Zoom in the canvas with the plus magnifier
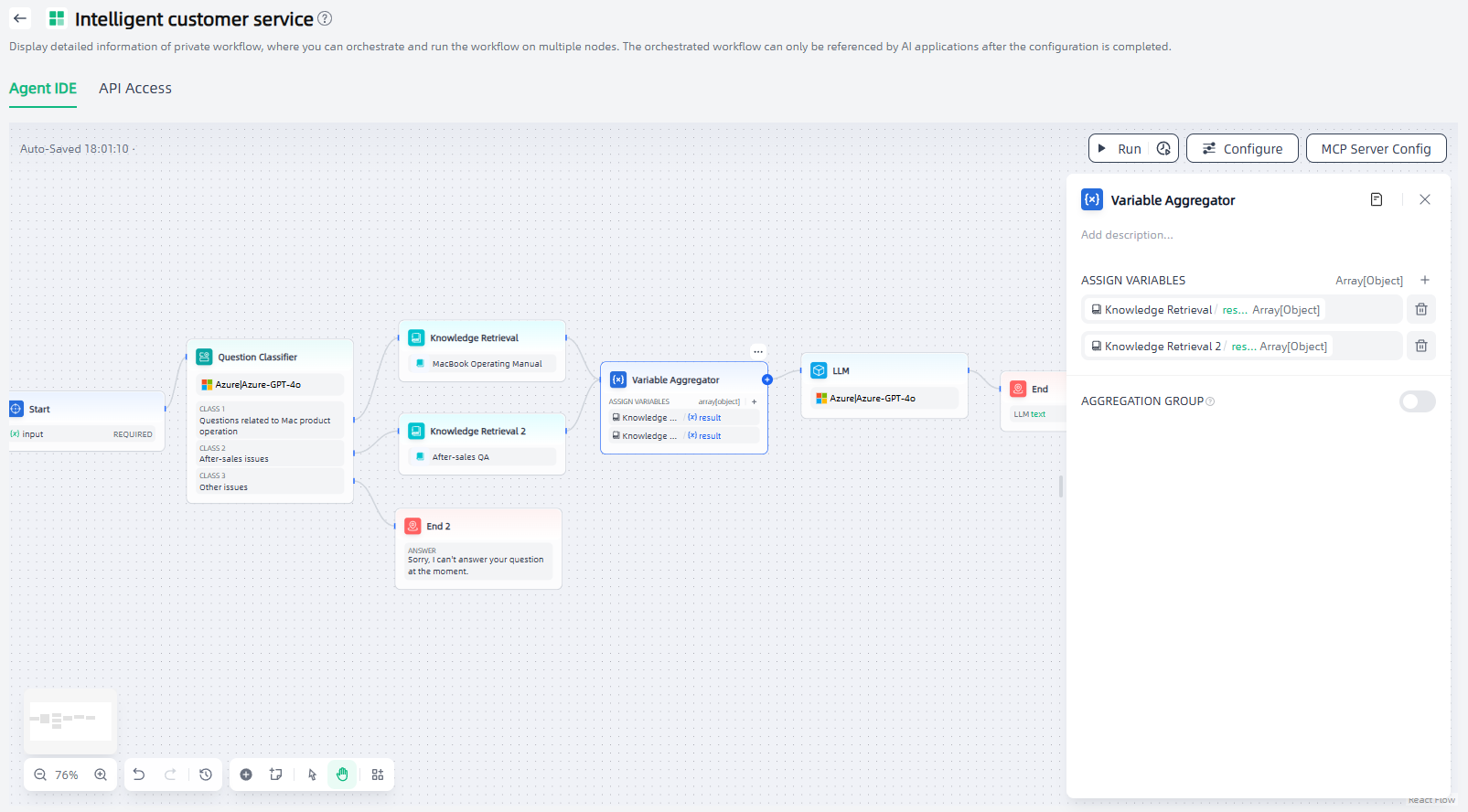Image resolution: width=1468 pixels, height=812 pixels. pos(101,775)
